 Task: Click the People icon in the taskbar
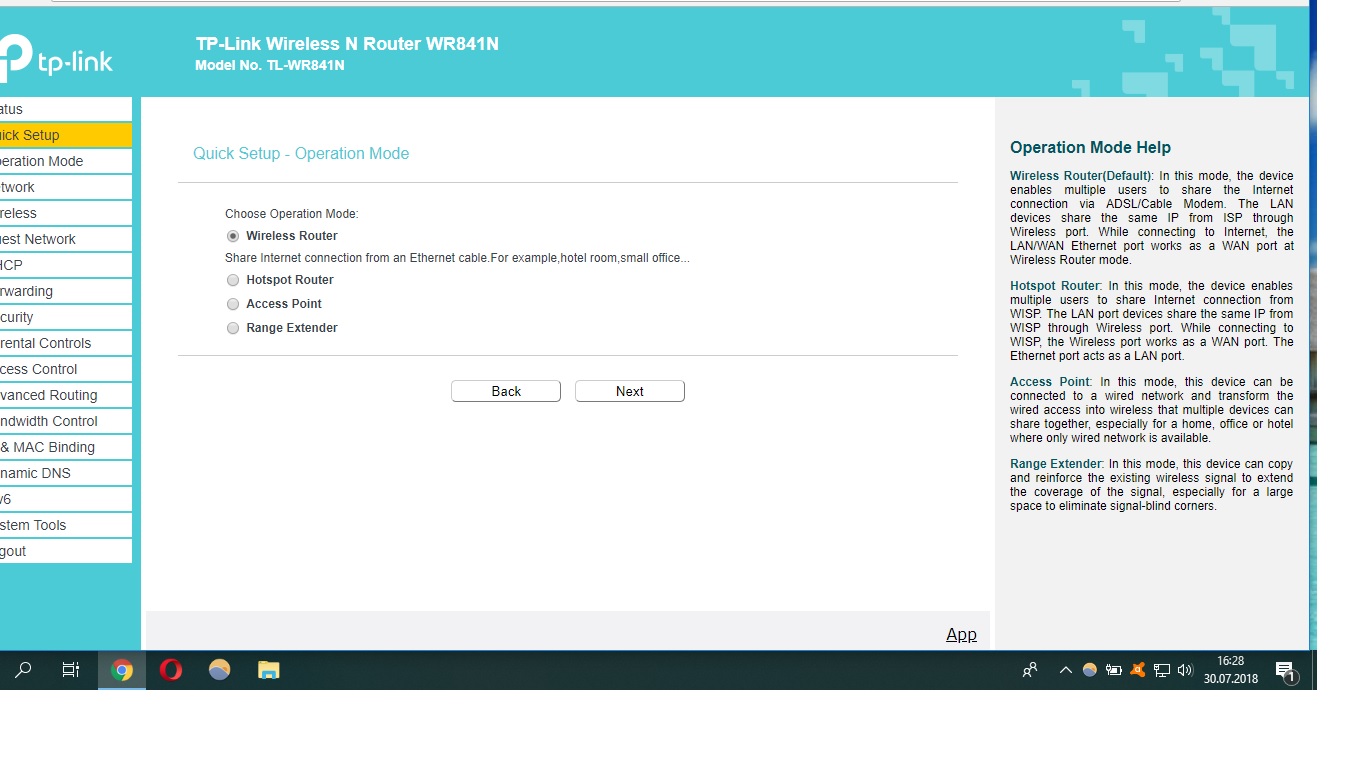1030,670
